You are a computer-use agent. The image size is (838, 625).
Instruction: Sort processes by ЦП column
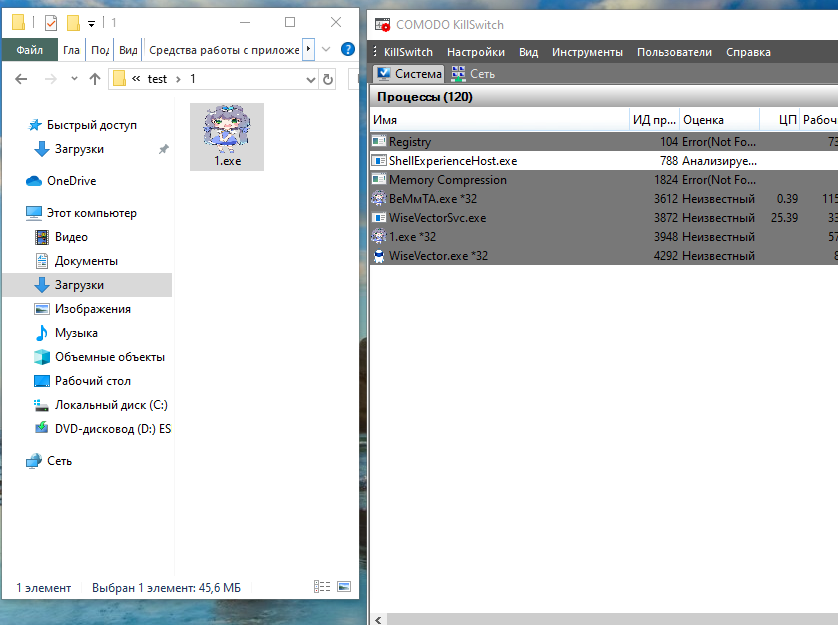779,120
